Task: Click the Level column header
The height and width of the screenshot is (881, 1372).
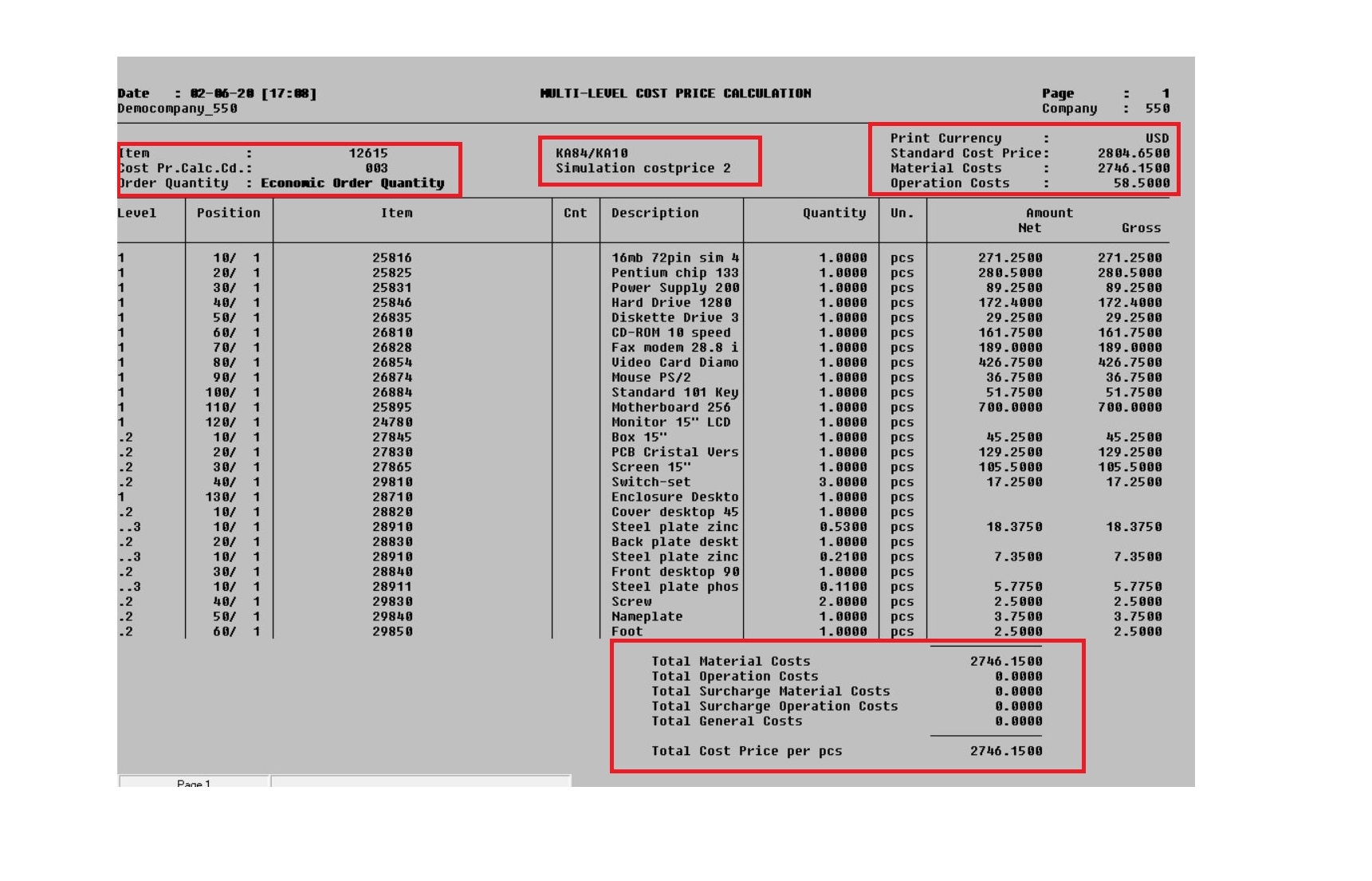Action: (137, 213)
